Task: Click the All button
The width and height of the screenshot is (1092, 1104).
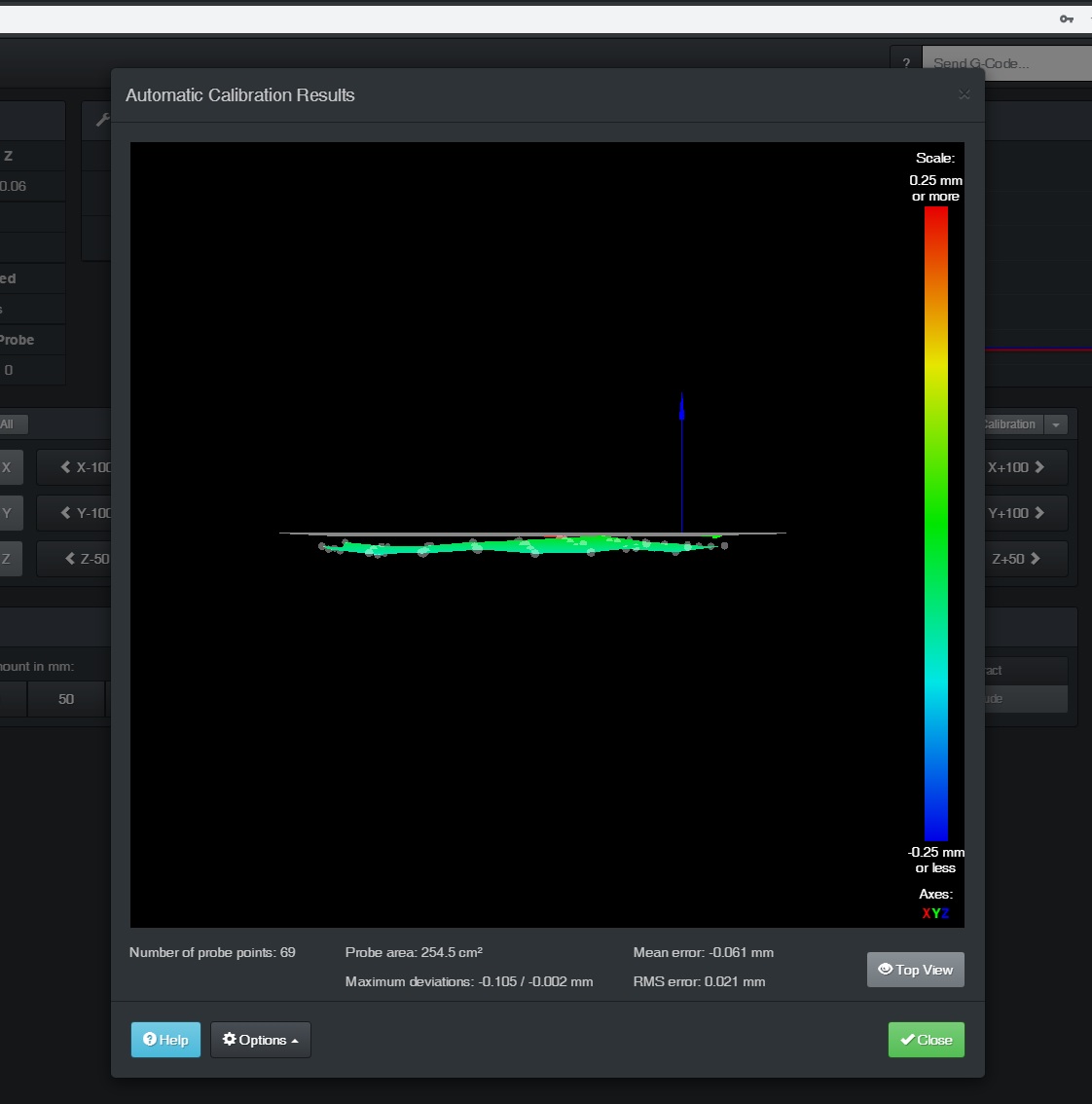Action: (x=11, y=424)
